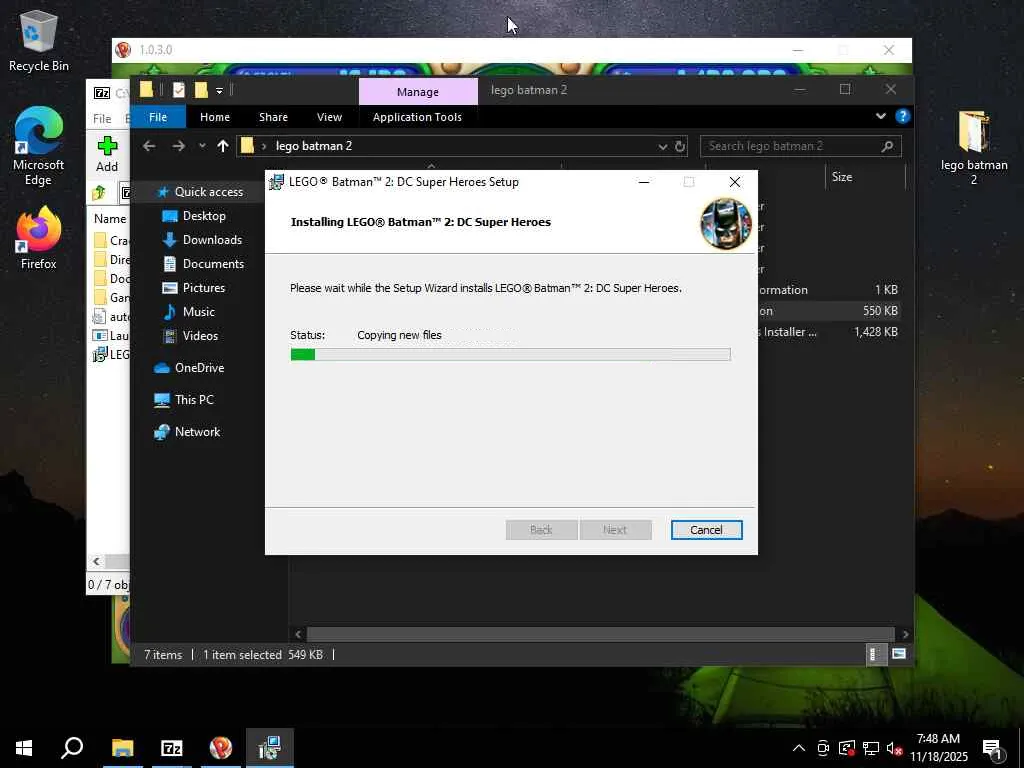Select the lego batman 2 desktop folder

pyautogui.click(x=974, y=148)
